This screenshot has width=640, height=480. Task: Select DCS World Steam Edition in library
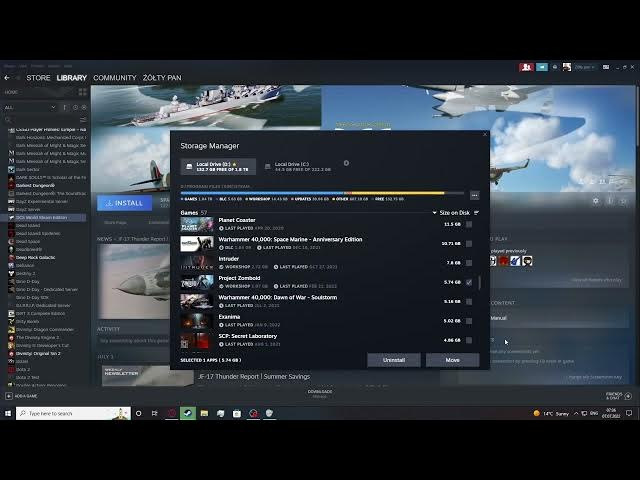click(x=43, y=218)
